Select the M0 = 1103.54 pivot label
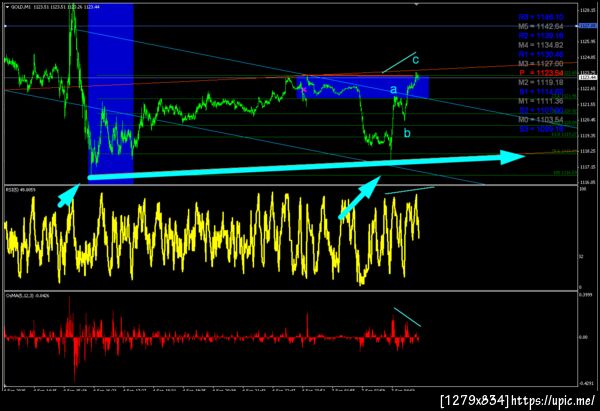 (541, 120)
